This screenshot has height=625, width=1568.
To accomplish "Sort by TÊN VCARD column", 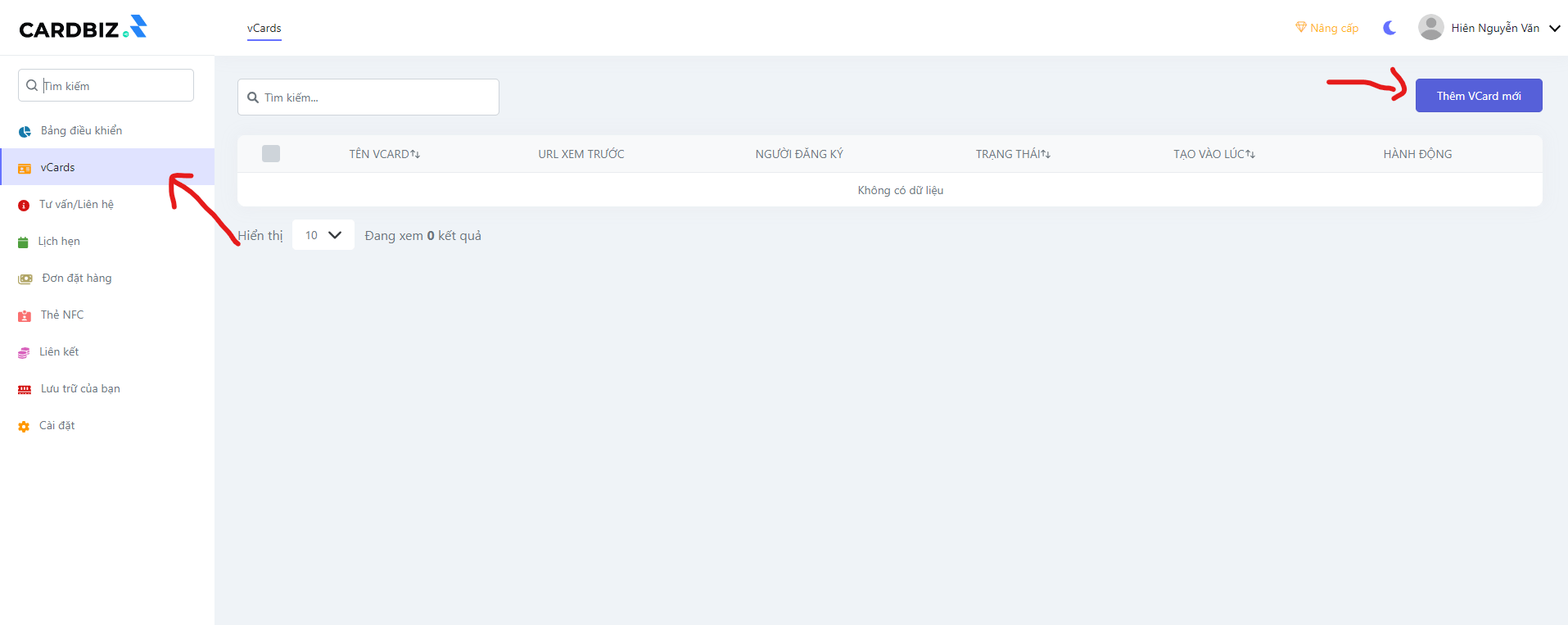I will (385, 154).
